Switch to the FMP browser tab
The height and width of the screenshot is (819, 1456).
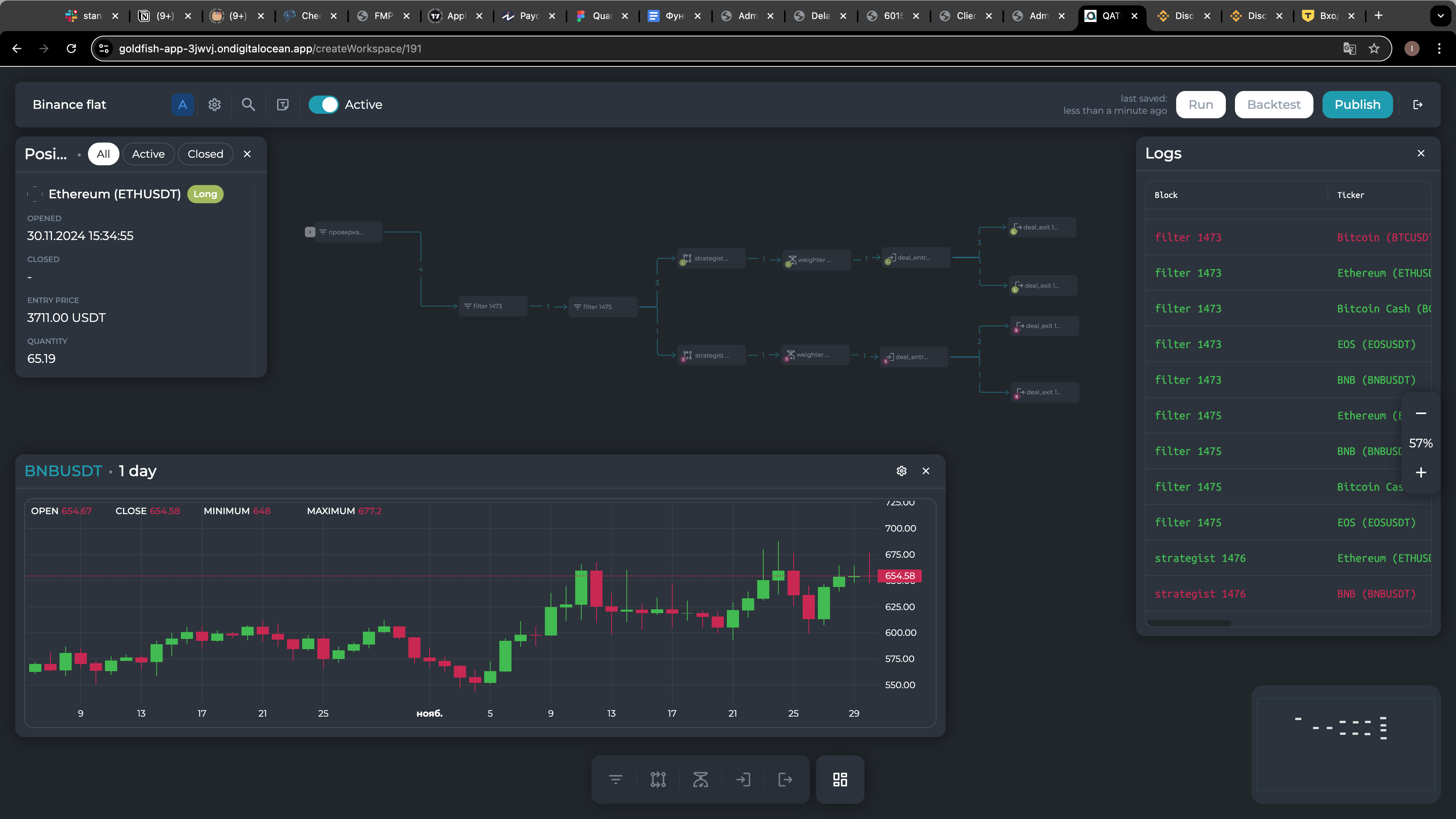click(383, 16)
